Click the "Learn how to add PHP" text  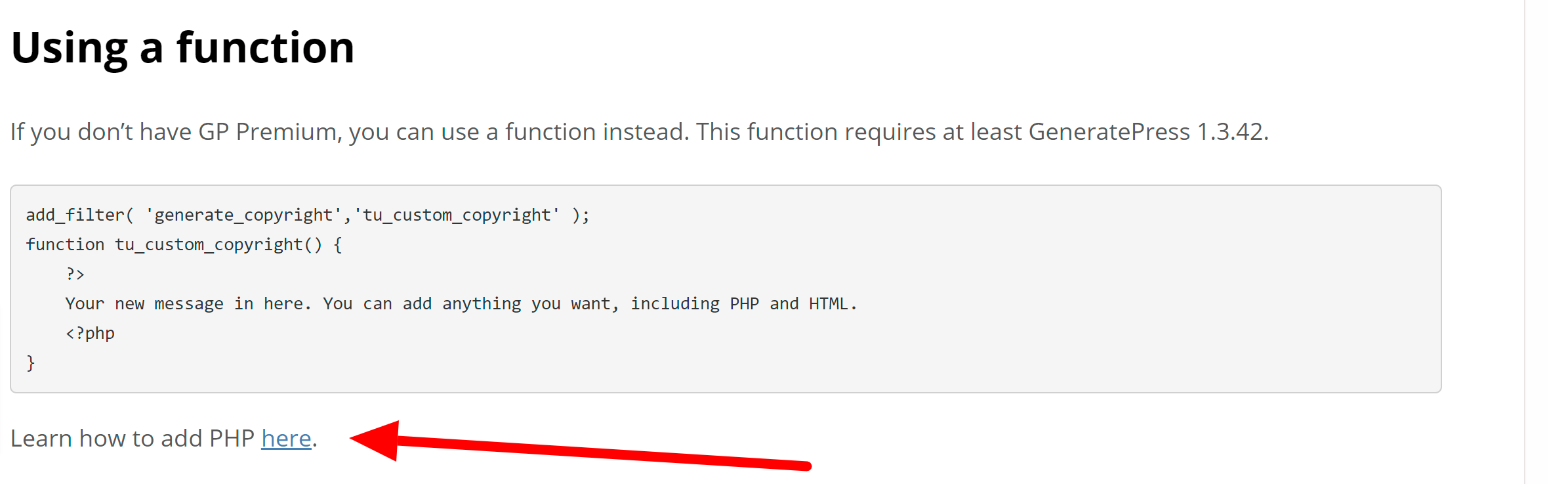(x=132, y=439)
